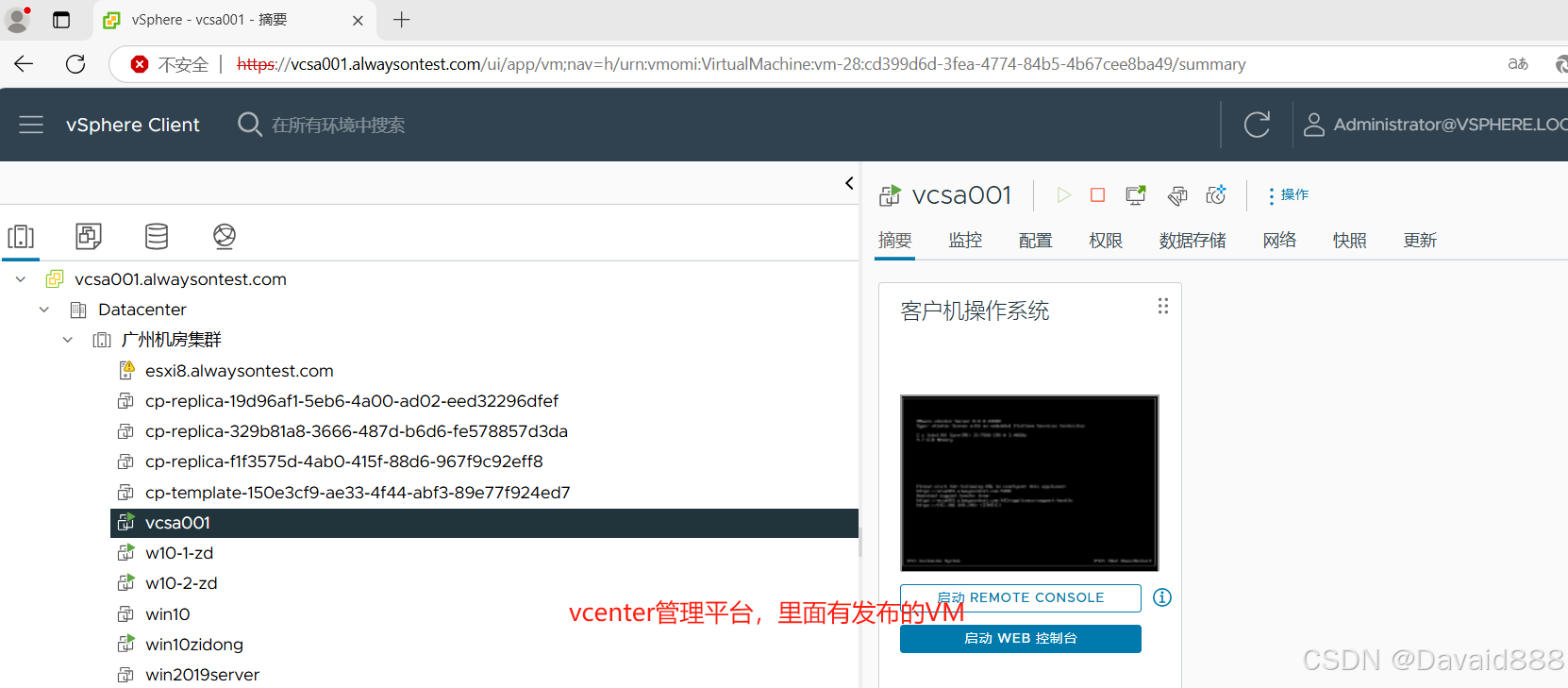Viewport: 1568px width, 688px height.
Task: Select vcsa001.alwaysontest.com root node
Action: [180, 279]
